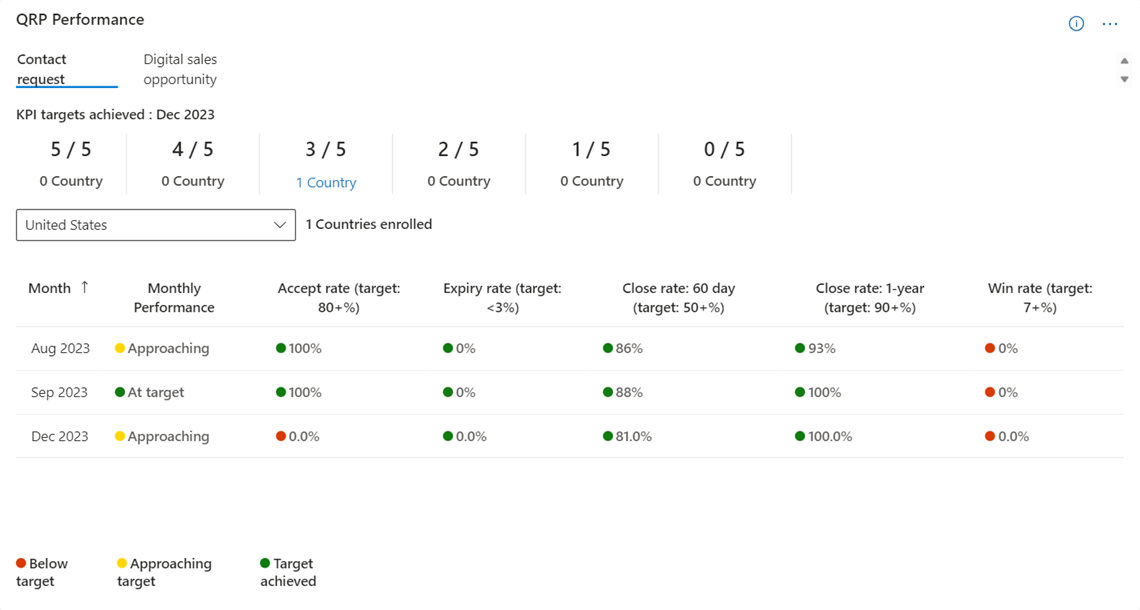Click yellow Approaching dot for Aug 2023
1140x610 pixels.
click(120, 348)
